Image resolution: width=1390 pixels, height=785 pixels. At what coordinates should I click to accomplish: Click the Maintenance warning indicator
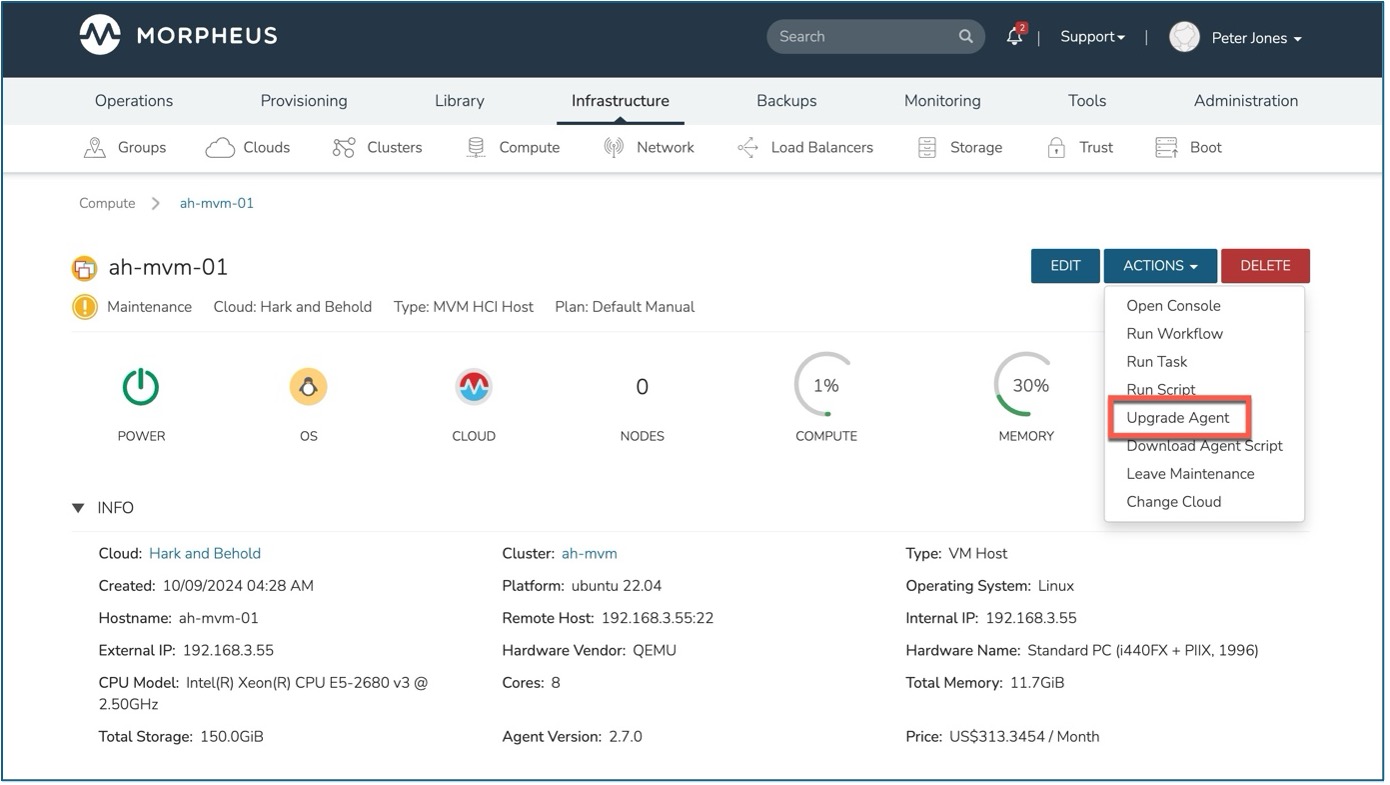[x=84, y=306]
